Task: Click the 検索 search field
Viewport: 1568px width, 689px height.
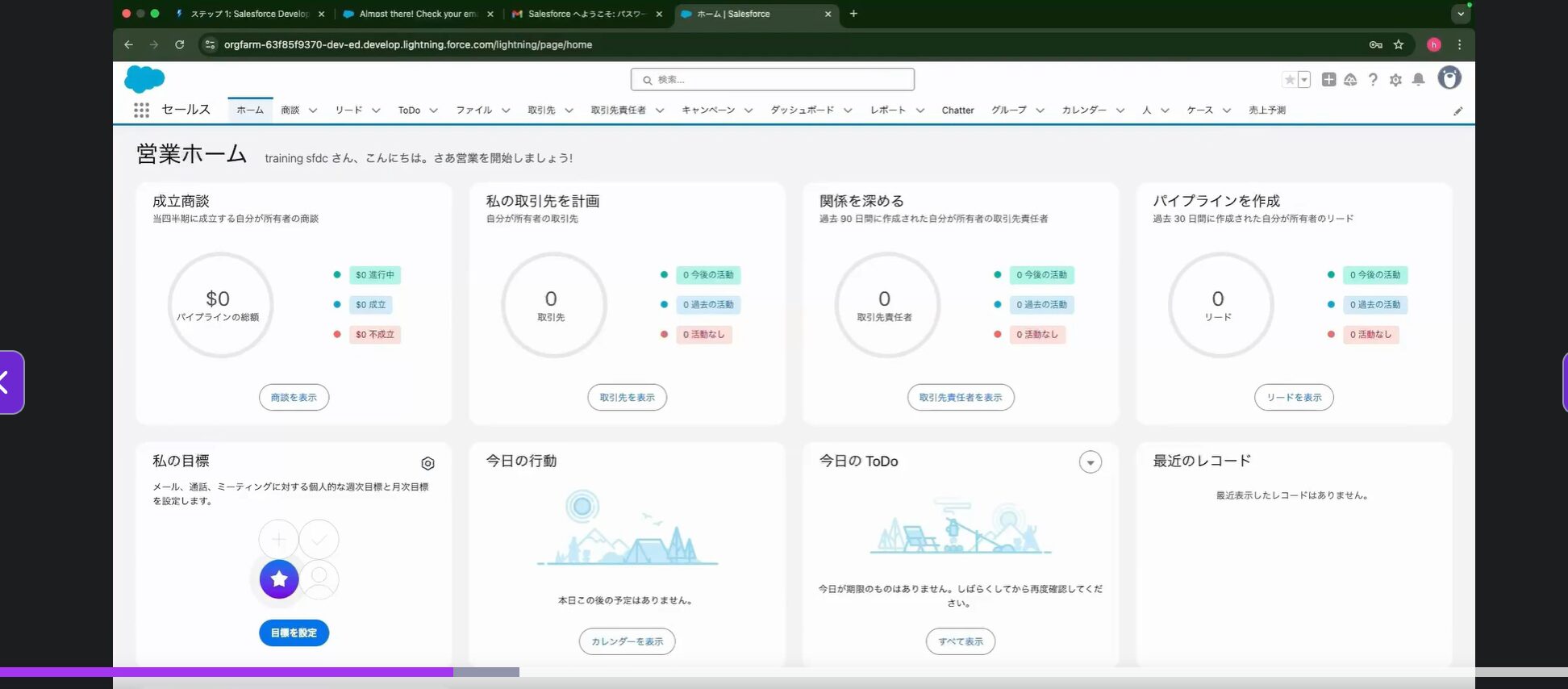Action: coord(773,79)
